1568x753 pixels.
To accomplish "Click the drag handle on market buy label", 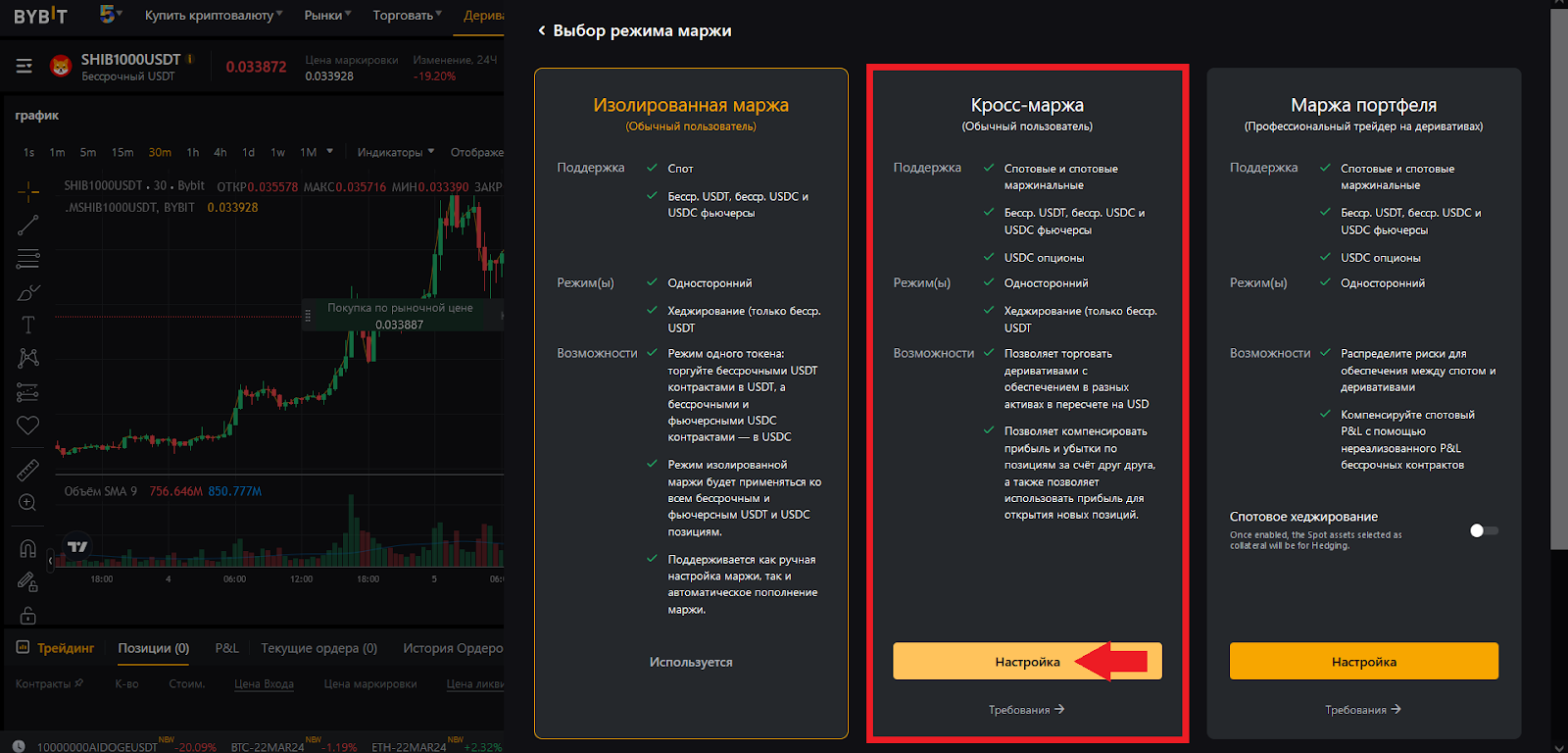I will coord(308,316).
